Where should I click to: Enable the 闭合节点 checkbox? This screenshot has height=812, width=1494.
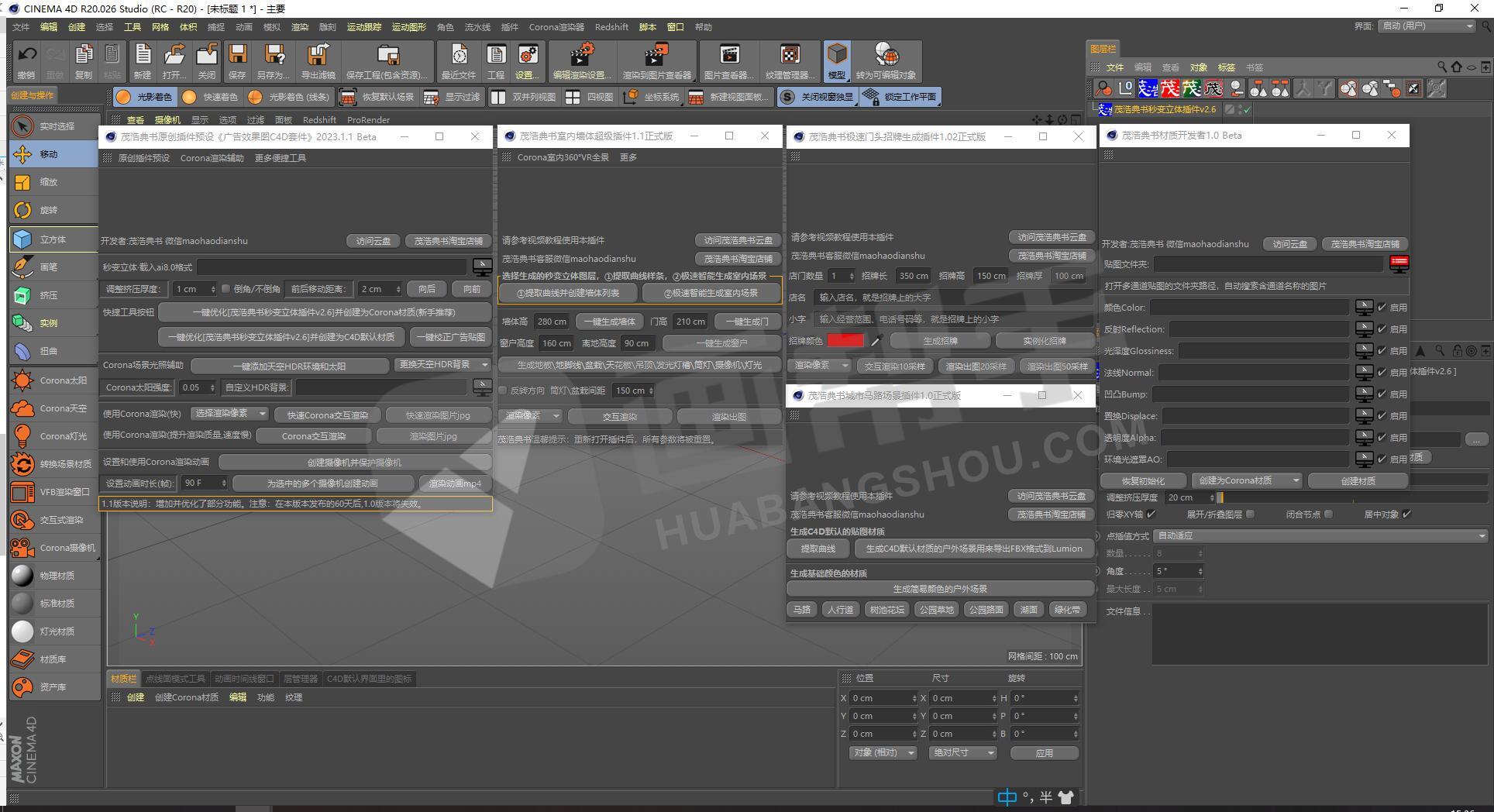click(1328, 514)
